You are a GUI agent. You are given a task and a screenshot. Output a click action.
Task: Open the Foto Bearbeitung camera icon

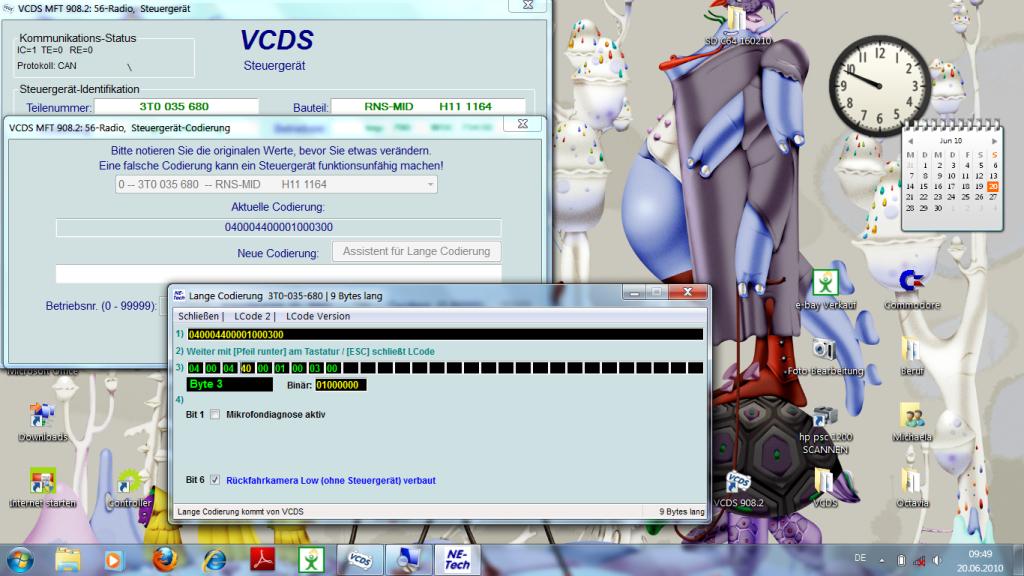825,357
